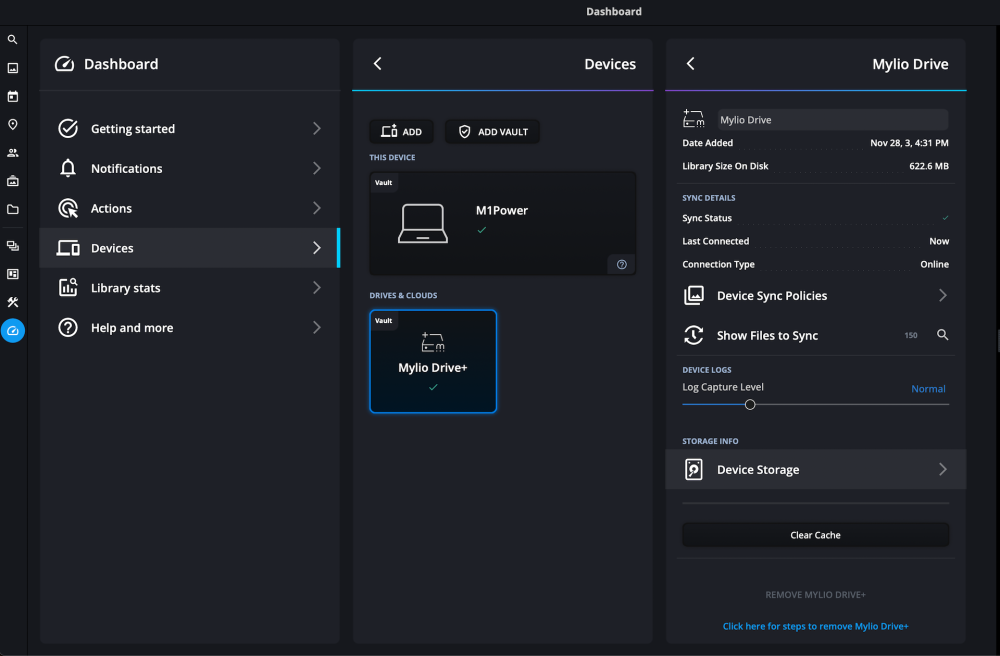The image size is (1000, 656).
Task: Click the Clear Cache button
Action: (815, 535)
